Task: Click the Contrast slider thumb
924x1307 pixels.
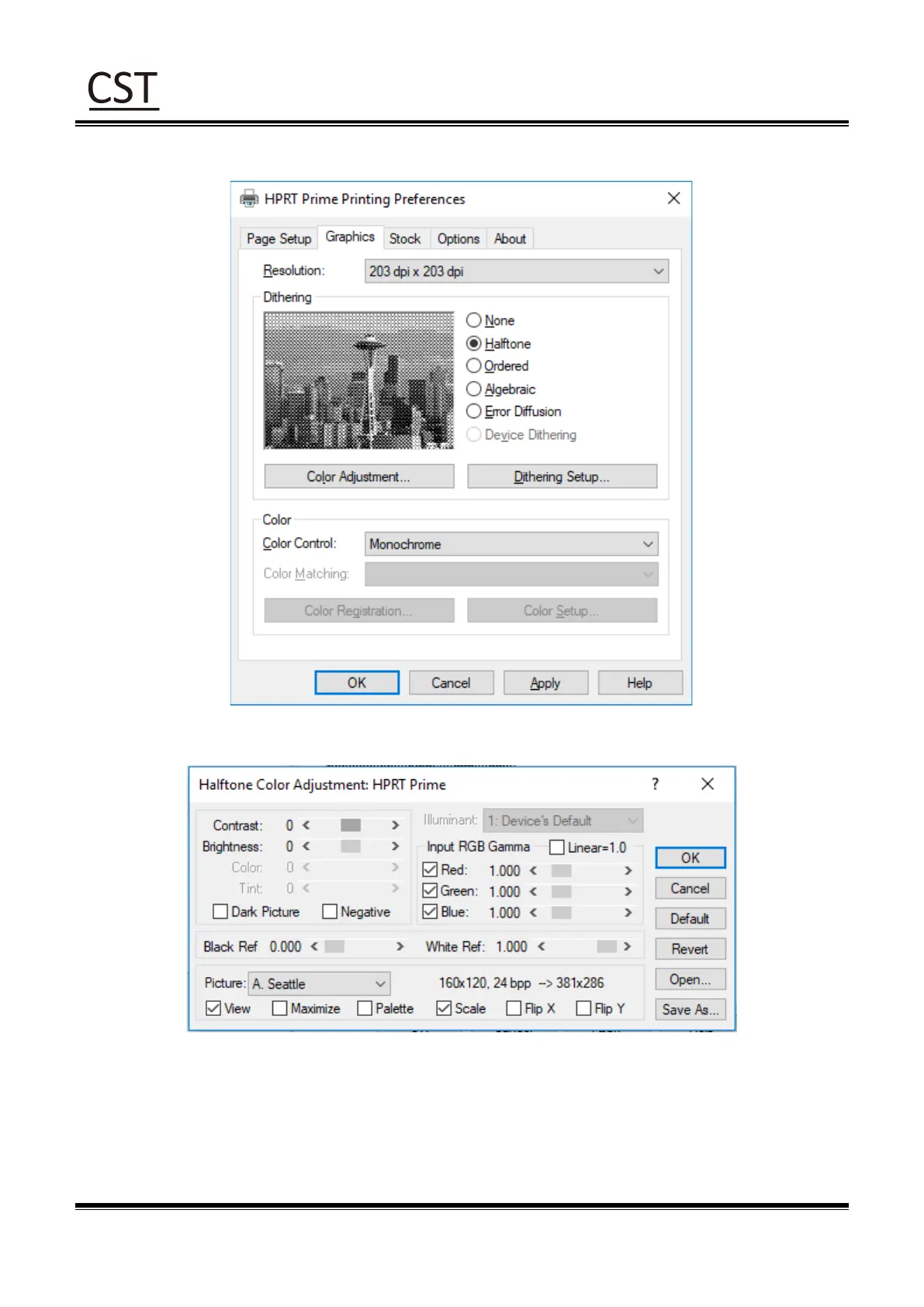Action: tap(351, 825)
